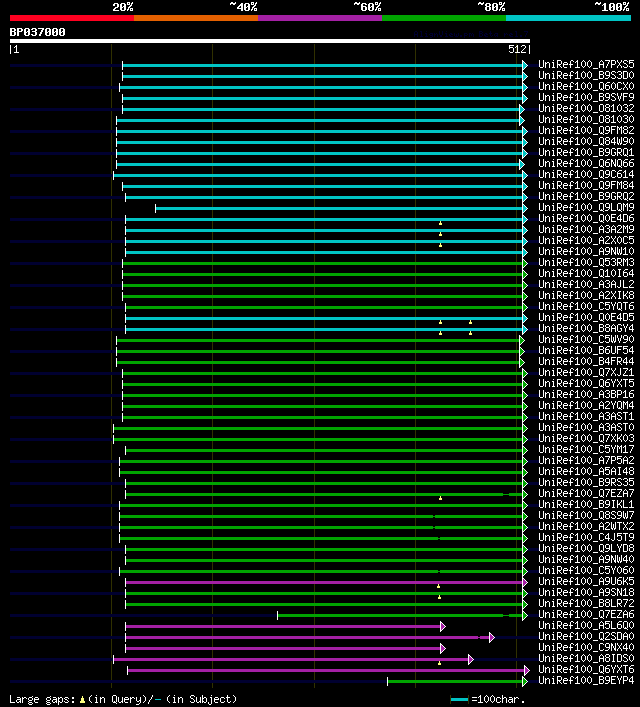Viewport: 640px width, 707px height.
Task: Click the arrowhead ending the UniRef100_Q2SDA0 bar
Action: pos(492,638)
